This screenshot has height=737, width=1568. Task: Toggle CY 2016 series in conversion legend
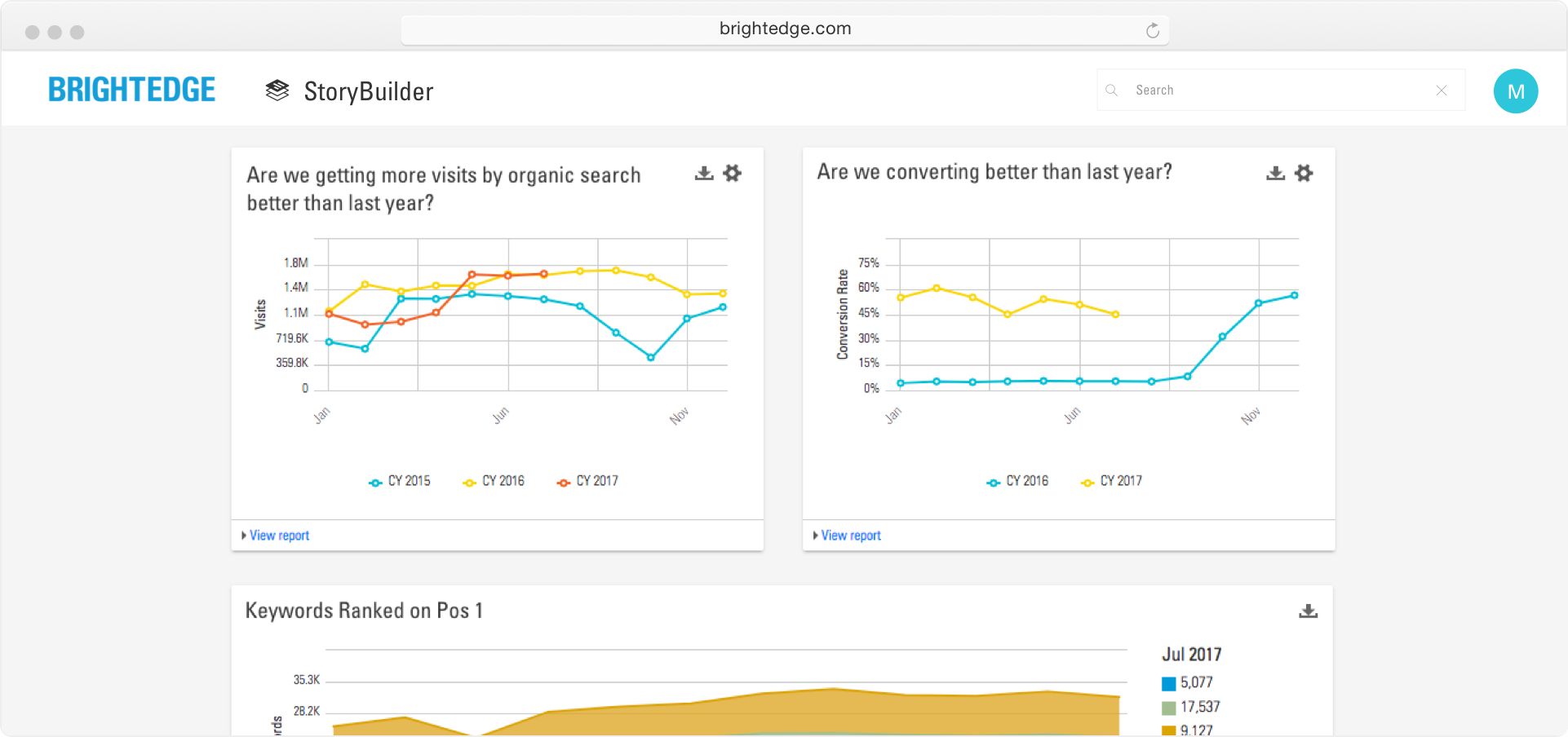pyautogui.click(x=1018, y=482)
